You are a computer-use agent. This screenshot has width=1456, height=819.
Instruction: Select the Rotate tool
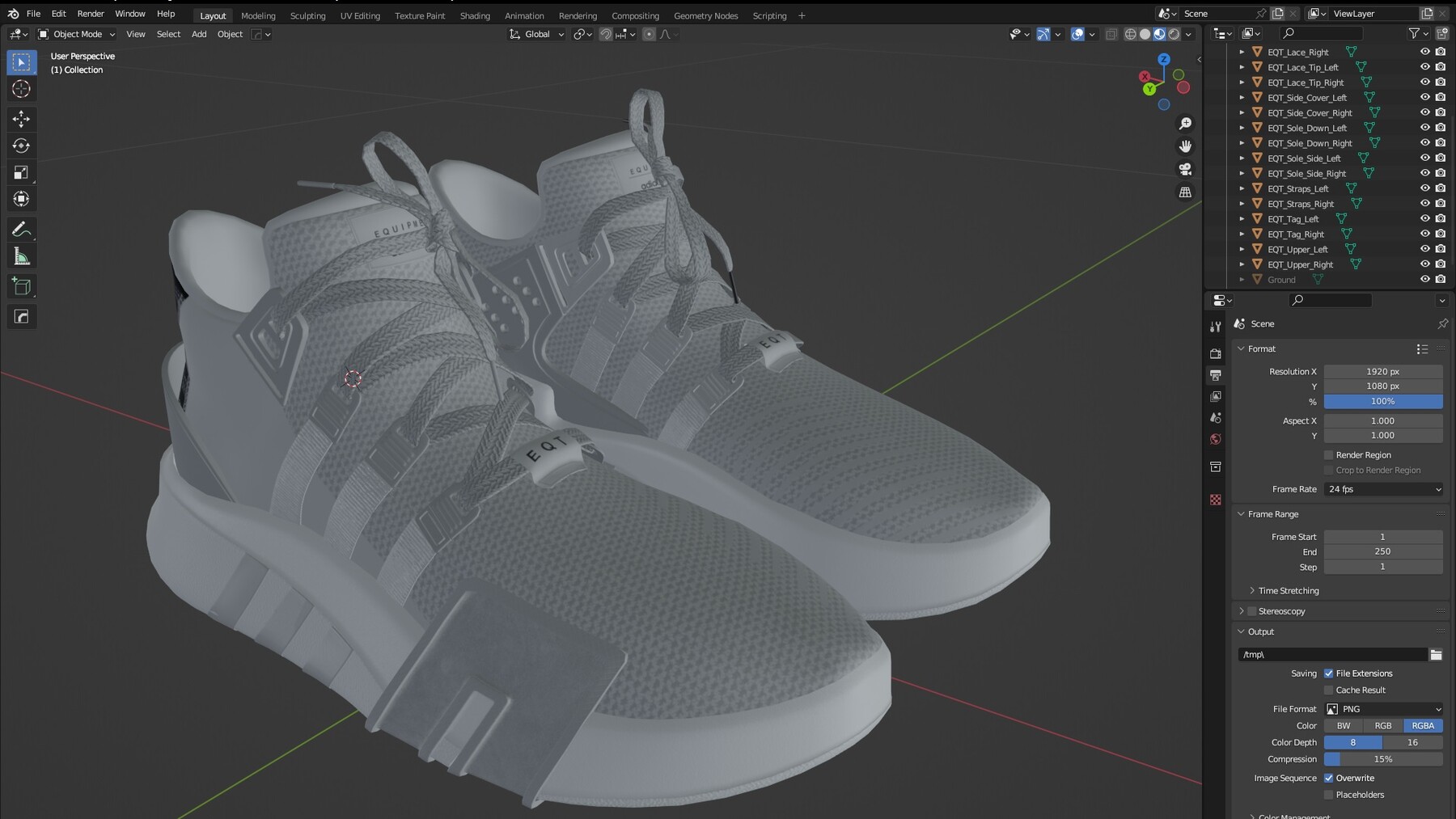click(x=21, y=146)
